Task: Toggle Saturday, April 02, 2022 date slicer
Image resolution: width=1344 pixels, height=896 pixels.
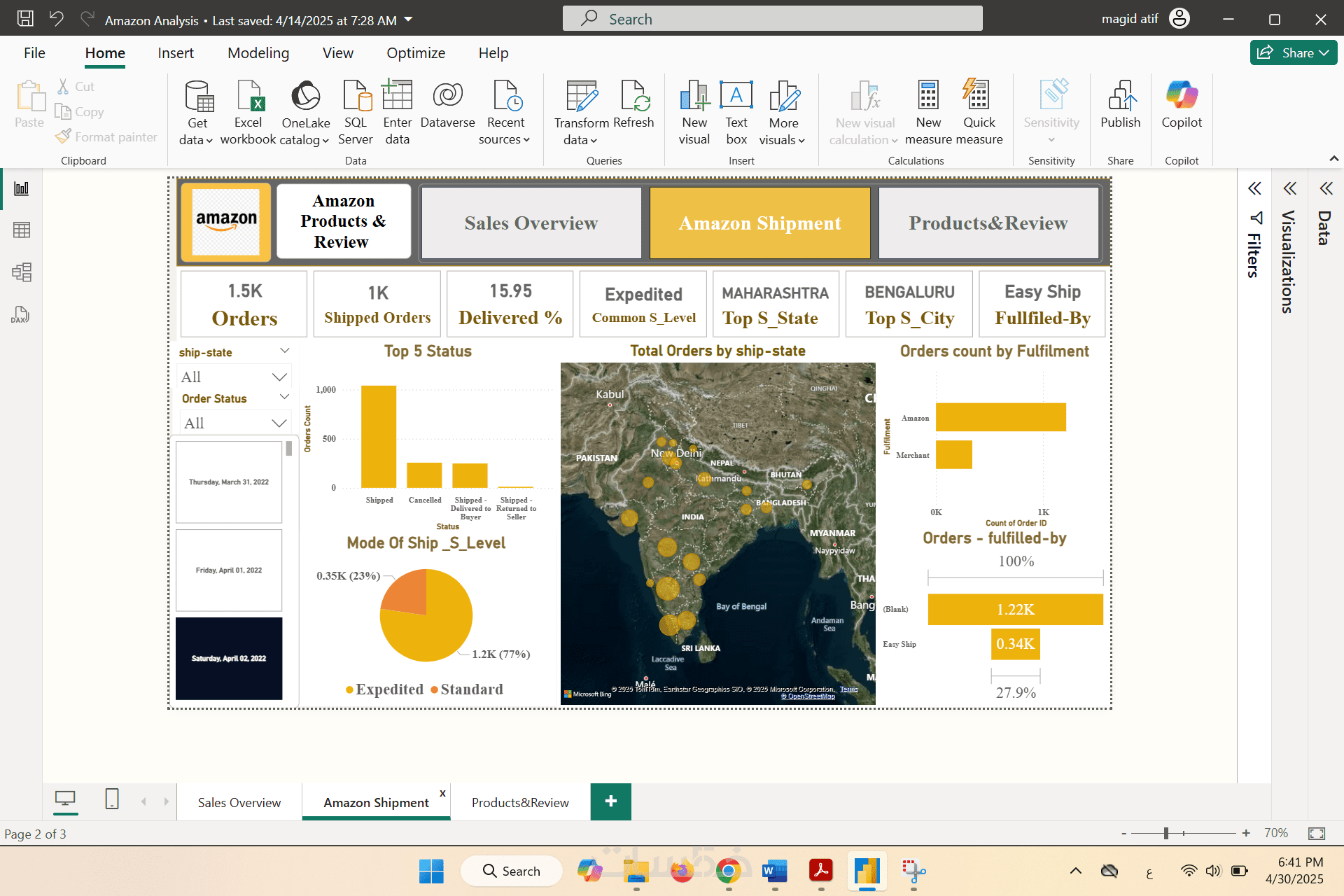Action: (x=229, y=658)
